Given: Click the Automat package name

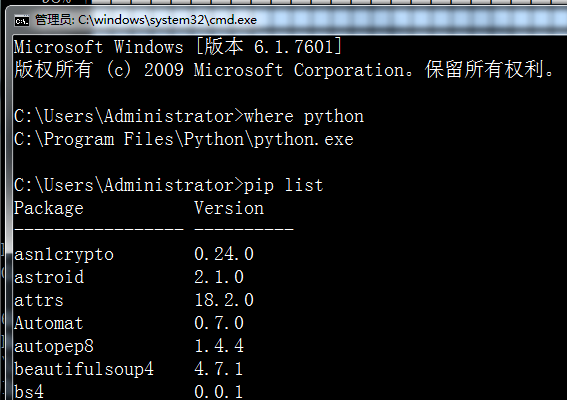Looking at the screenshot, I should click(49, 323).
